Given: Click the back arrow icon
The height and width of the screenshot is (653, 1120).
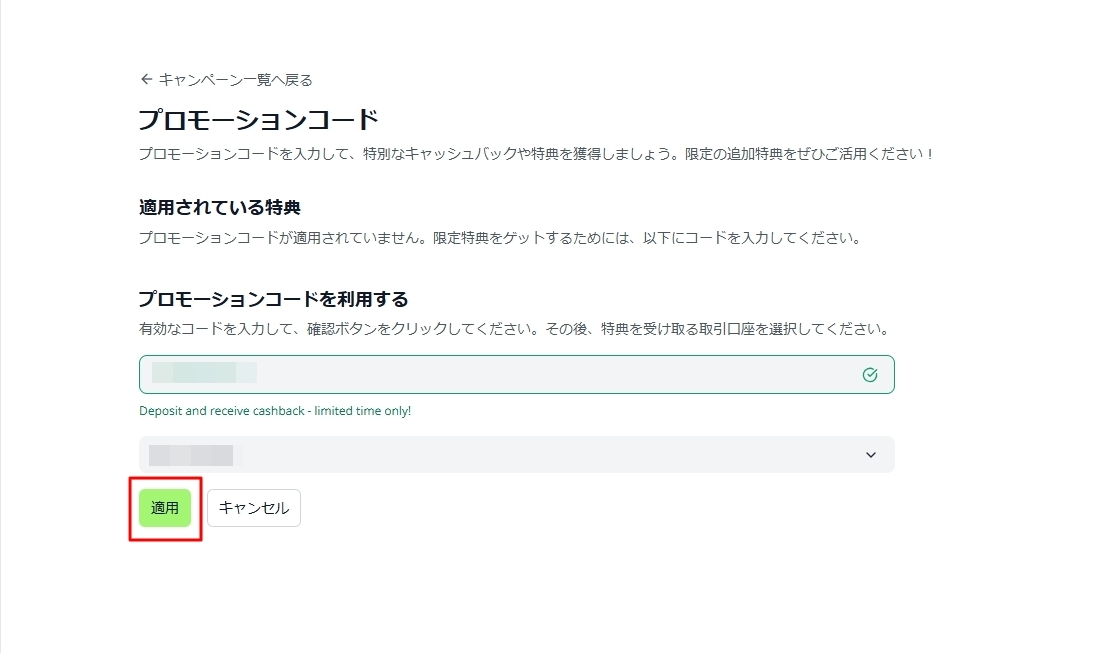Looking at the screenshot, I should pyautogui.click(x=146, y=79).
